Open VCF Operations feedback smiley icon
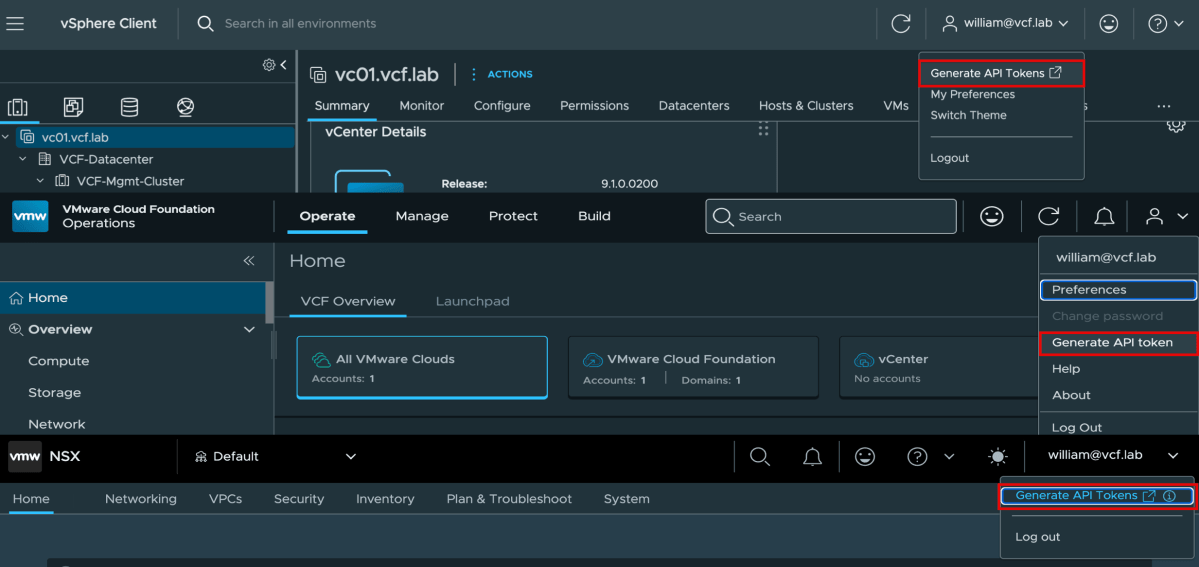The image size is (1199, 567). (x=992, y=217)
